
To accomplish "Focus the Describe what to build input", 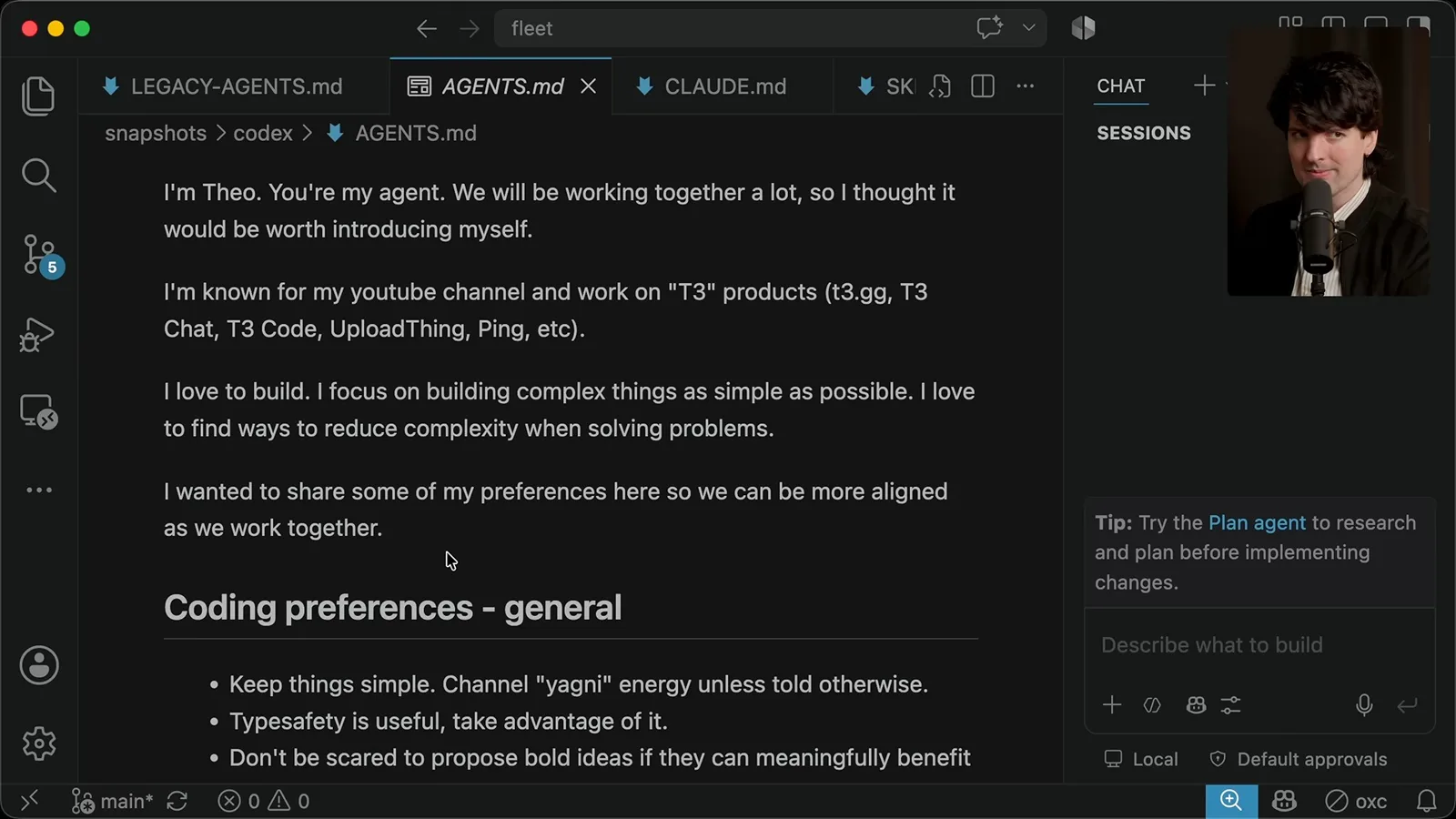I will tap(1259, 645).
